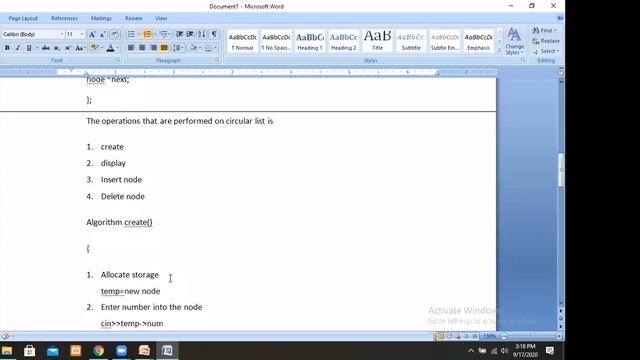
Task: Open the References tab
Action: 64,18
